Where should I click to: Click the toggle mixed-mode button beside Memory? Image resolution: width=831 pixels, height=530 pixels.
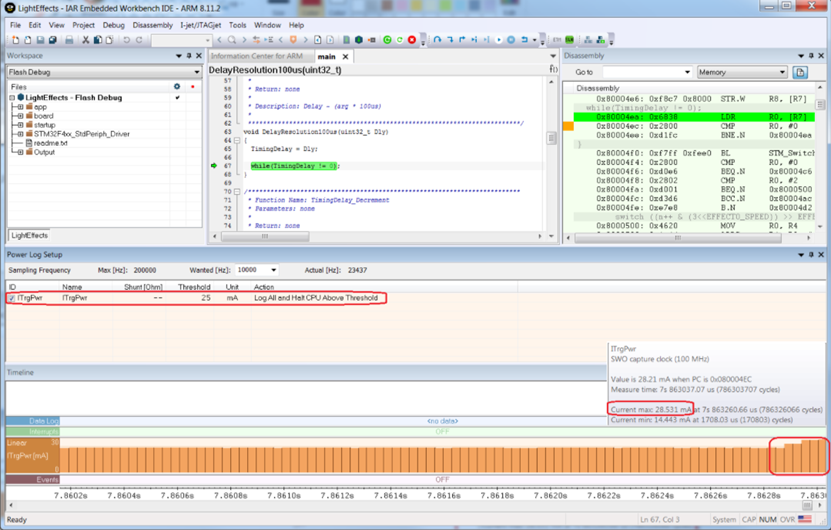800,72
